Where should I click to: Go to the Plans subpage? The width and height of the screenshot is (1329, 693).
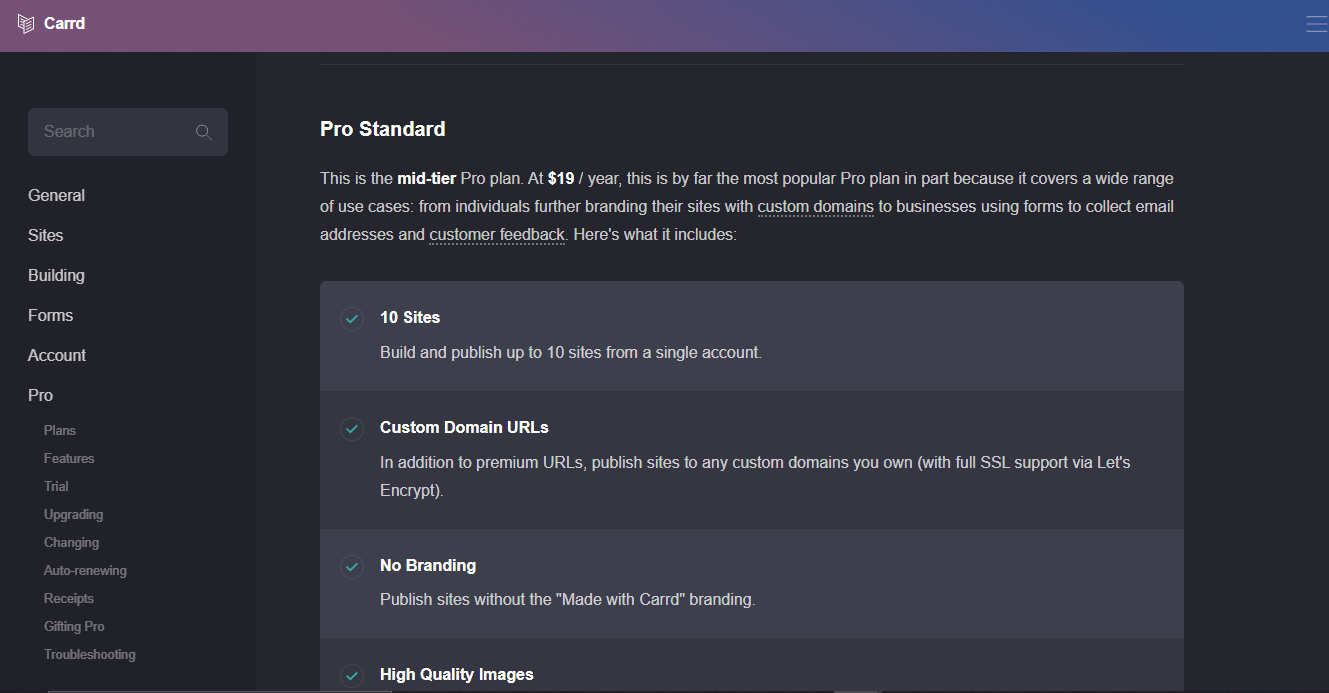60,430
